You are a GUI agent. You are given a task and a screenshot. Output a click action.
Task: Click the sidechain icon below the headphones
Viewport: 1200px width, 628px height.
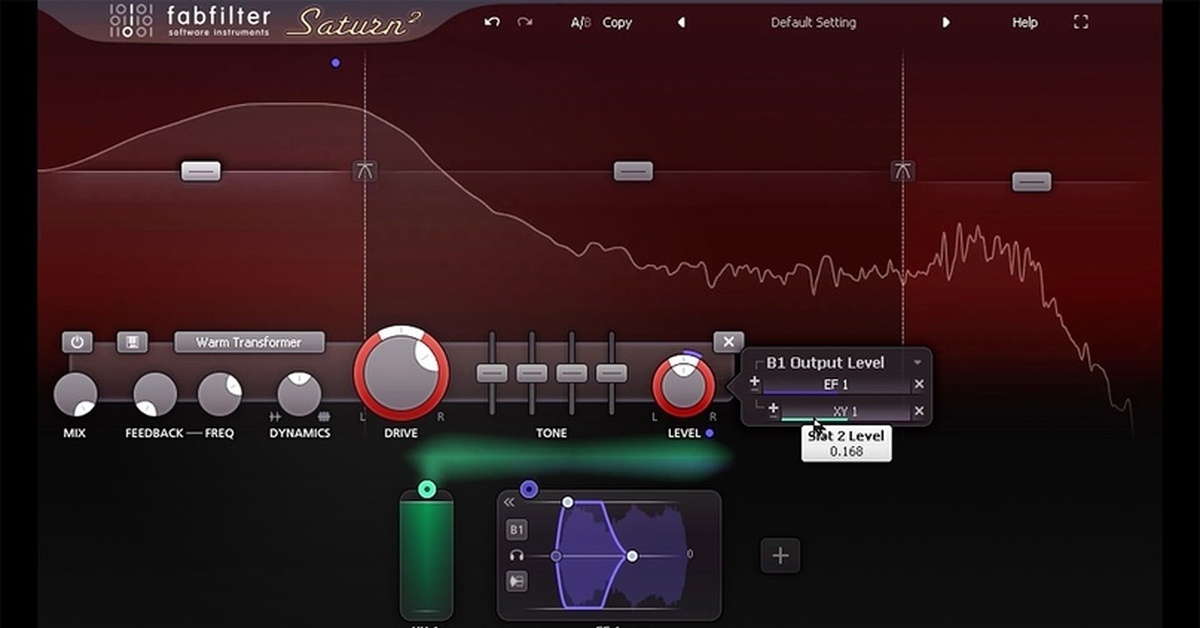click(x=517, y=581)
